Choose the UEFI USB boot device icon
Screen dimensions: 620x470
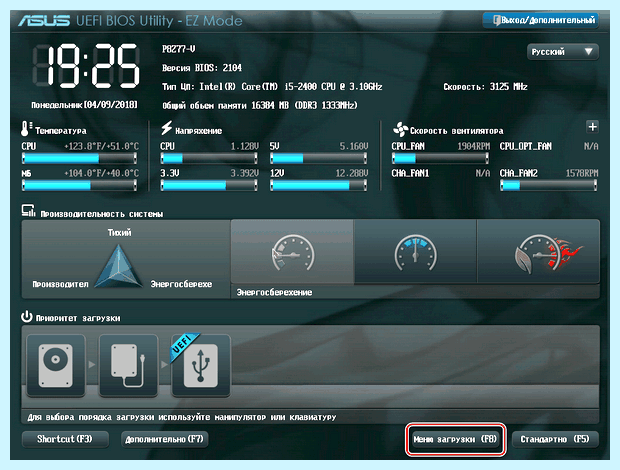point(201,366)
